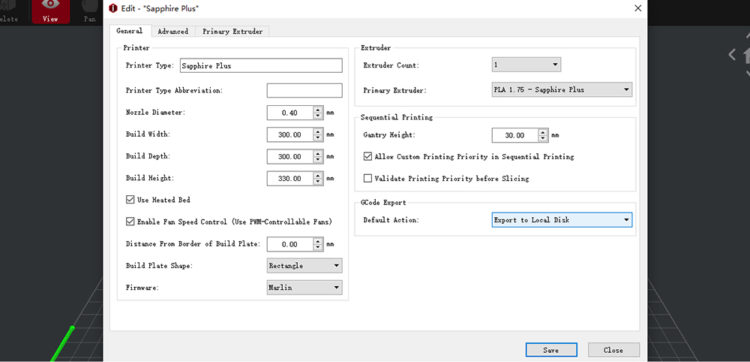This screenshot has width=750, height=362.
Task: Open the Advanced tab
Action: [173, 32]
